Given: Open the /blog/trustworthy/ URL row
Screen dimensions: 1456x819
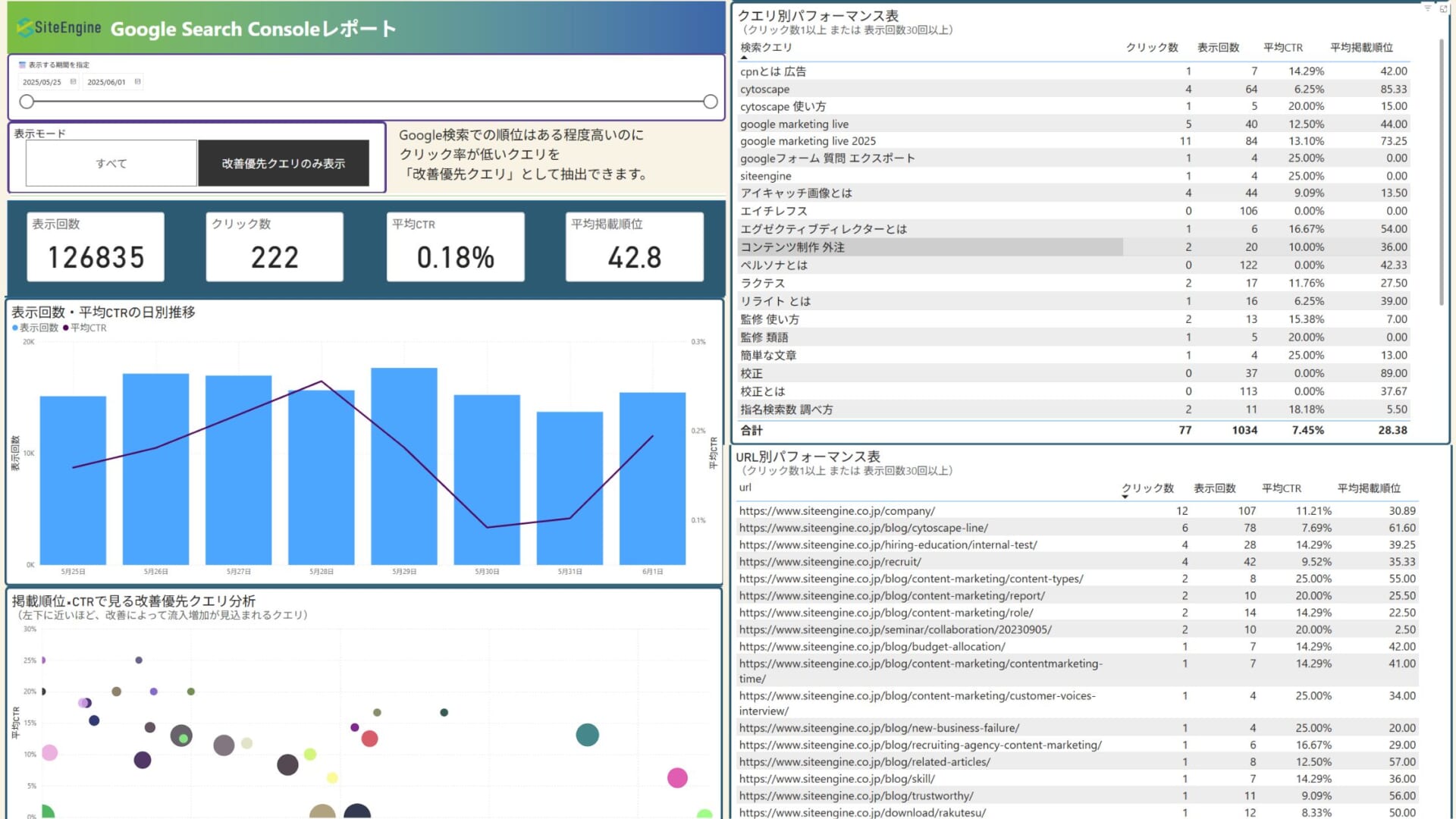Looking at the screenshot, I should point(1077,796).
